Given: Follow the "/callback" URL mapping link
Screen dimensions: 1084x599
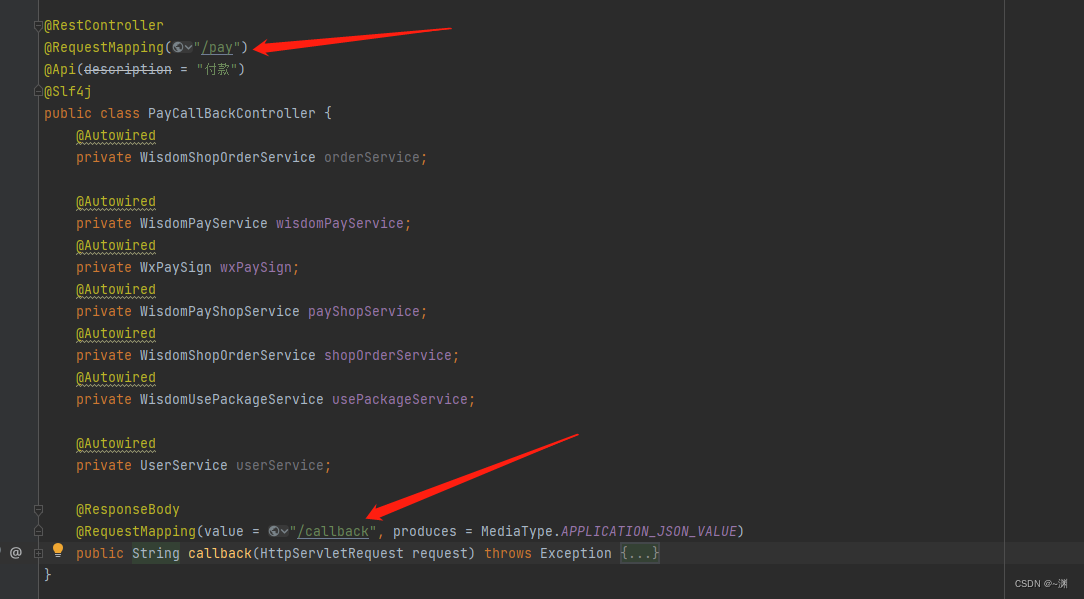Looking at the screenshot, I should (x=333, y=531).
